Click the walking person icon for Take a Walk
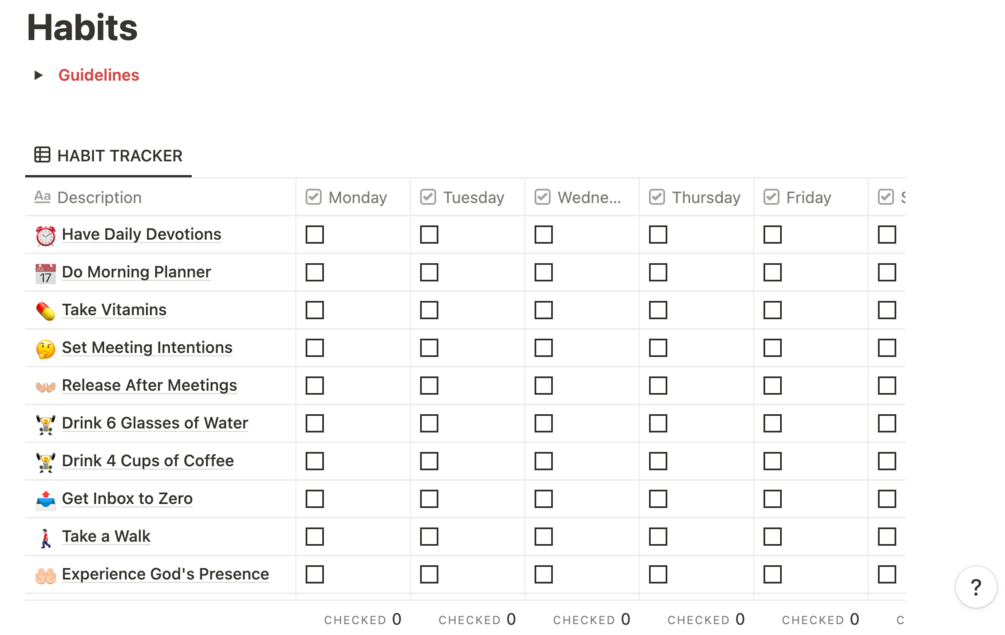 [46, 537]
